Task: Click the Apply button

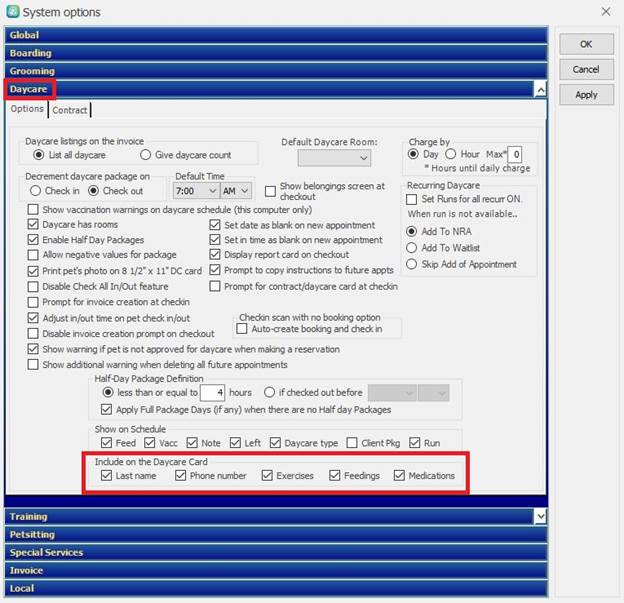Action: [x=586, y=95]
